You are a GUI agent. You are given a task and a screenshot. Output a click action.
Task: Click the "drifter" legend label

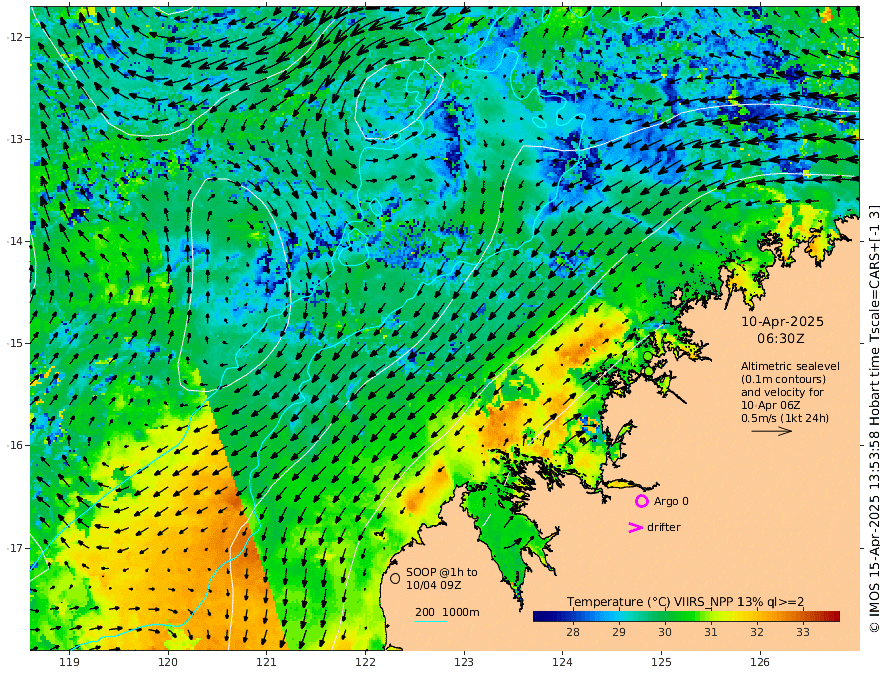click(664, 527)
